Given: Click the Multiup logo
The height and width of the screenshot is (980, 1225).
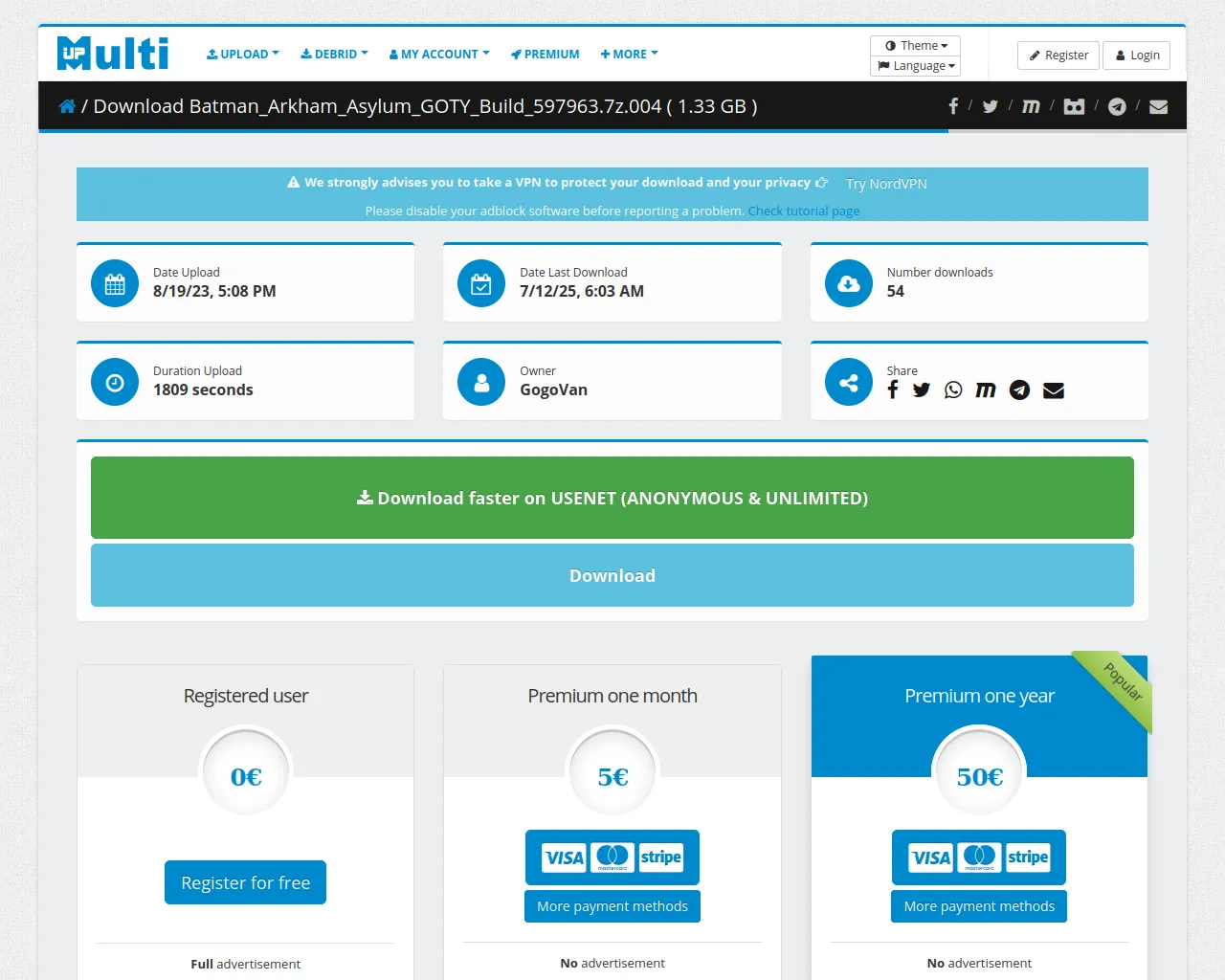Looking at the screenshot, I should tap(113, 54).
